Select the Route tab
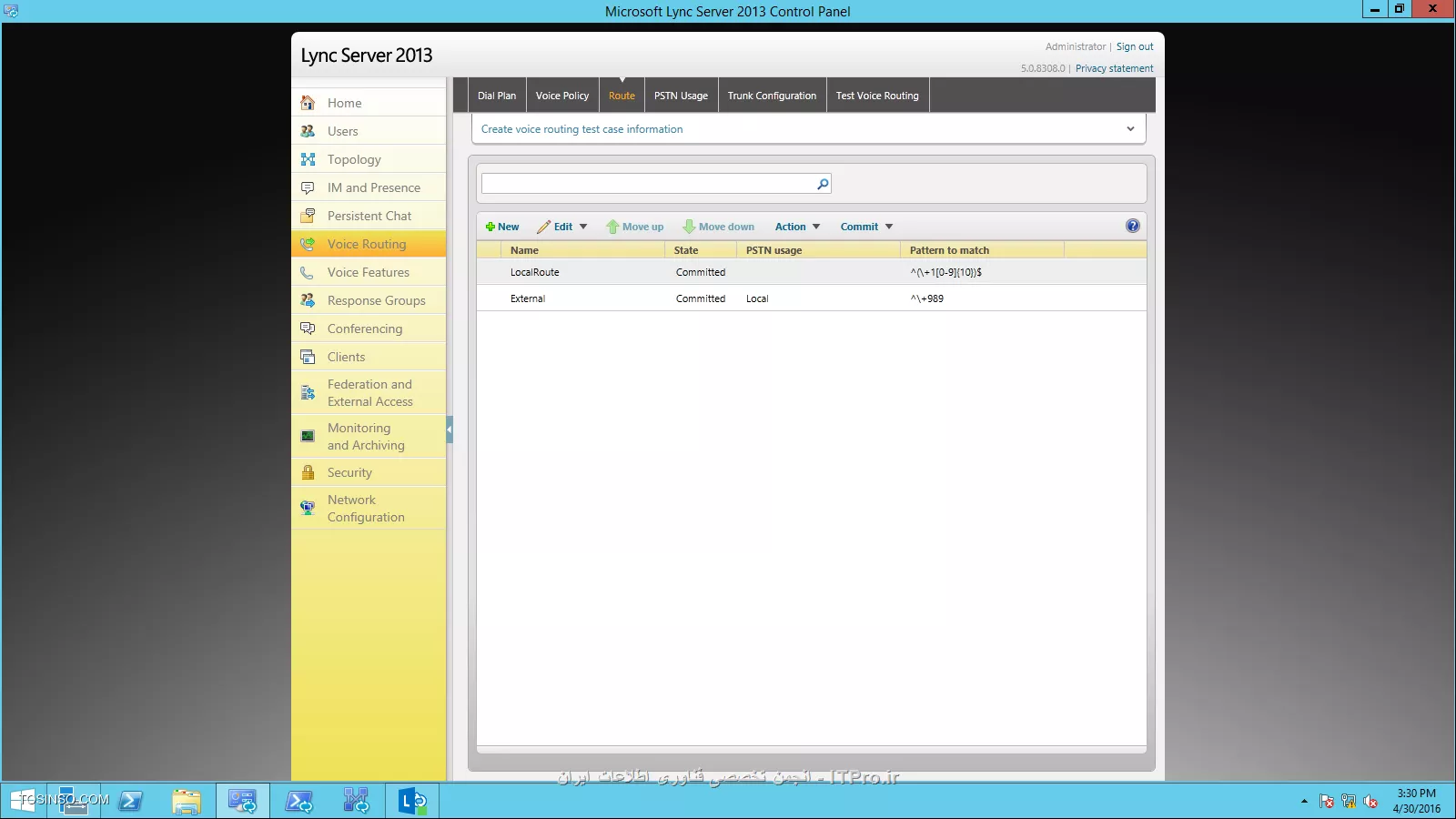The height and width of the screenshot is (819, 1456). coord(622,96)
